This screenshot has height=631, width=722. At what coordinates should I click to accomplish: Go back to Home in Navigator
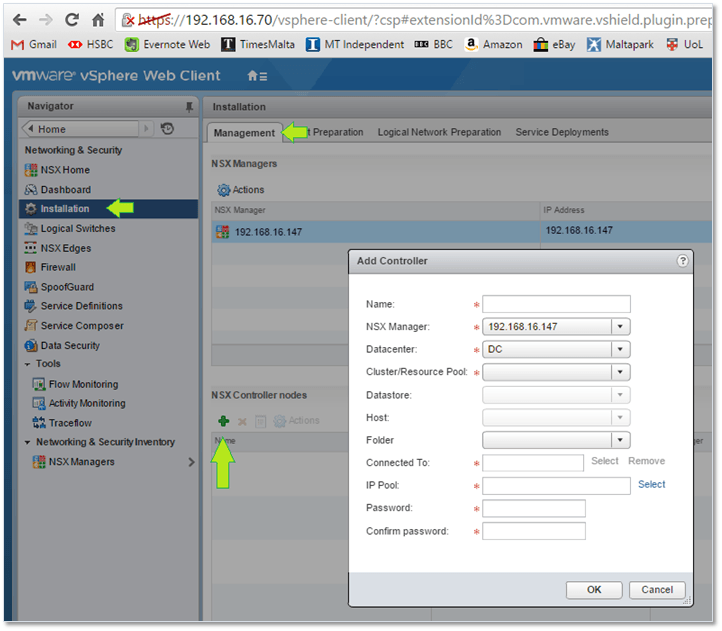80,129
